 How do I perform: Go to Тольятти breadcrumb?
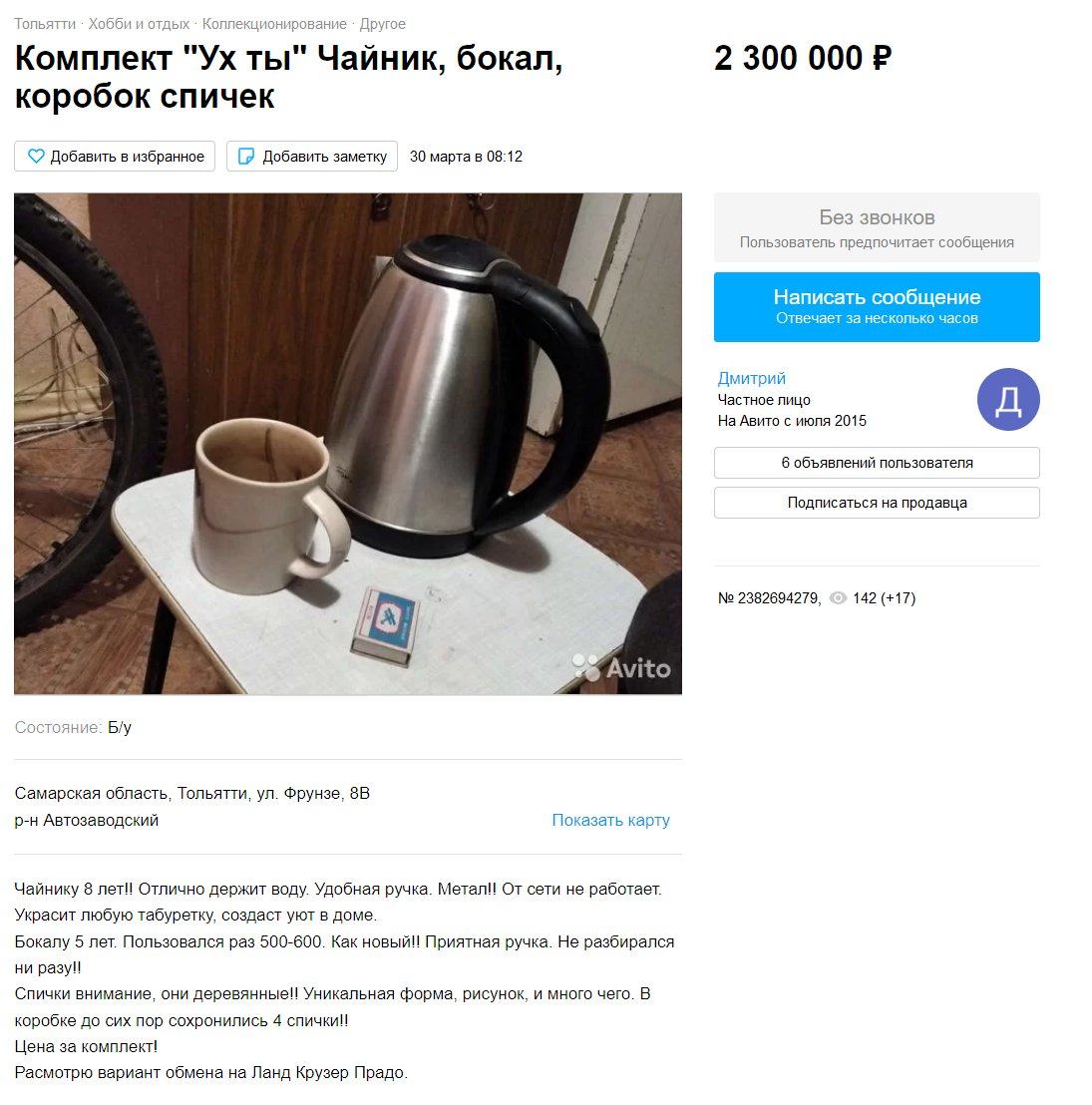[45, 24]
